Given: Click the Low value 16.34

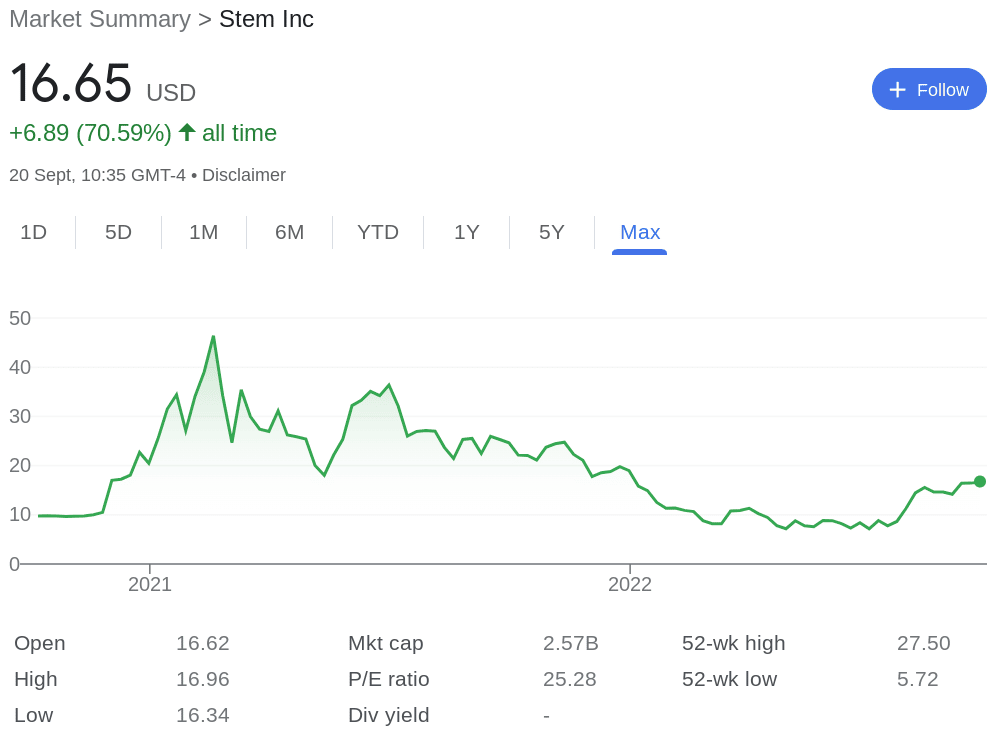Looking at the screenshot, I should 203,715.
